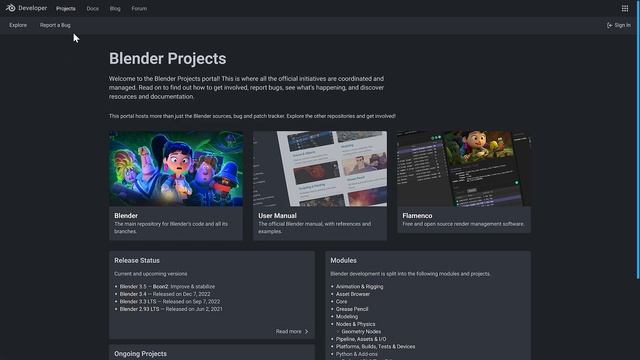Open the Grease Pencil module
Image resolution: width=640 pixels, height=360 pixels.
[x=352, y=309]
